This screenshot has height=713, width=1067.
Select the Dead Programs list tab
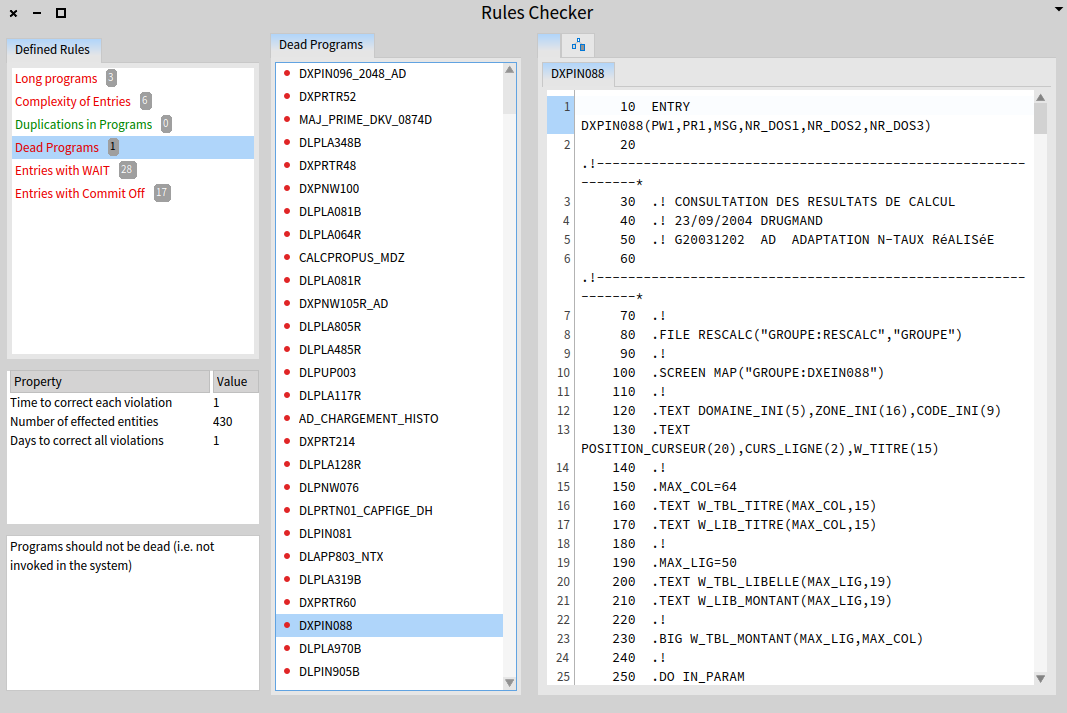321,45
